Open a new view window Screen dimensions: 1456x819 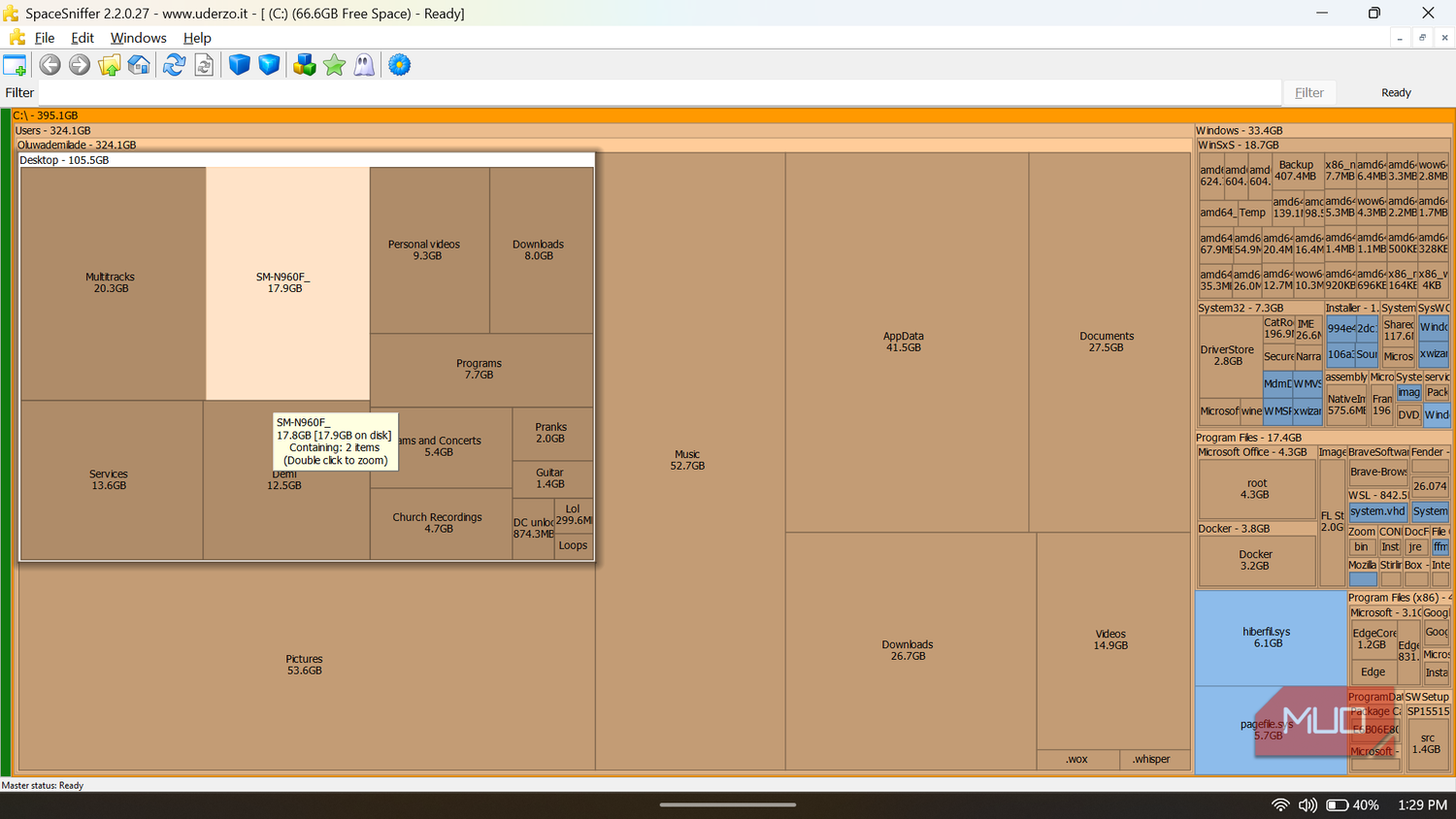(15, 65)
